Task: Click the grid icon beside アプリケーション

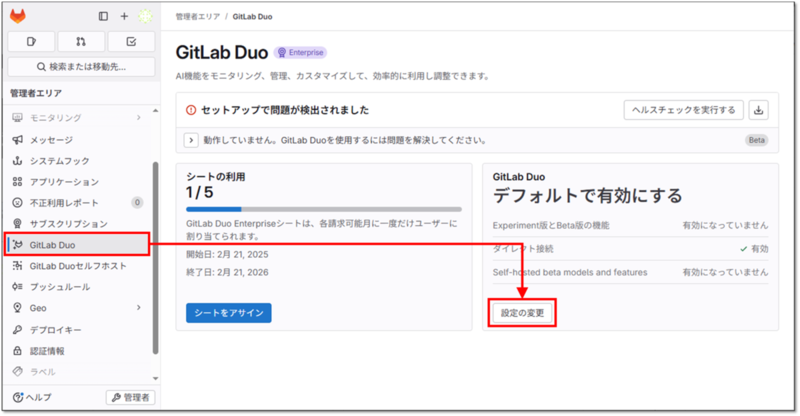Action: coord(17,182)
